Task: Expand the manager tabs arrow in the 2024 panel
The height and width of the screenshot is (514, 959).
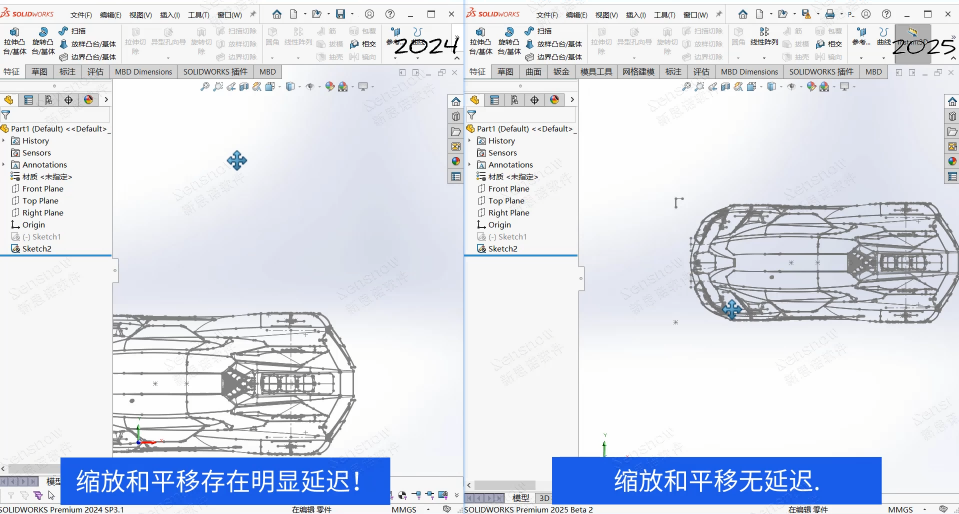Action: [106, 100]
